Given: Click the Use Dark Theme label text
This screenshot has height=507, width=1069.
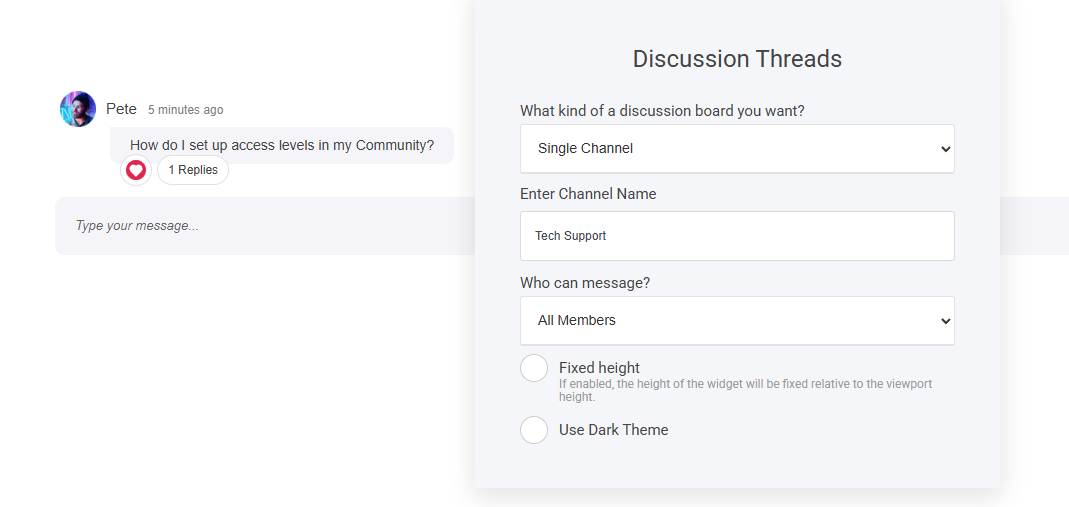Looking at the screenshot, I should [613, 430].
